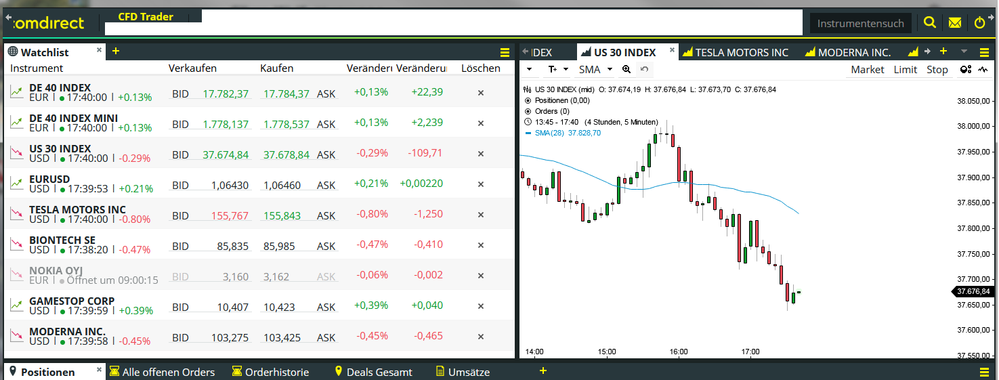This screenshot has width=999, height=380.
Task: Click the undo arrow in chart toolbar
Action: pos(644,69)
